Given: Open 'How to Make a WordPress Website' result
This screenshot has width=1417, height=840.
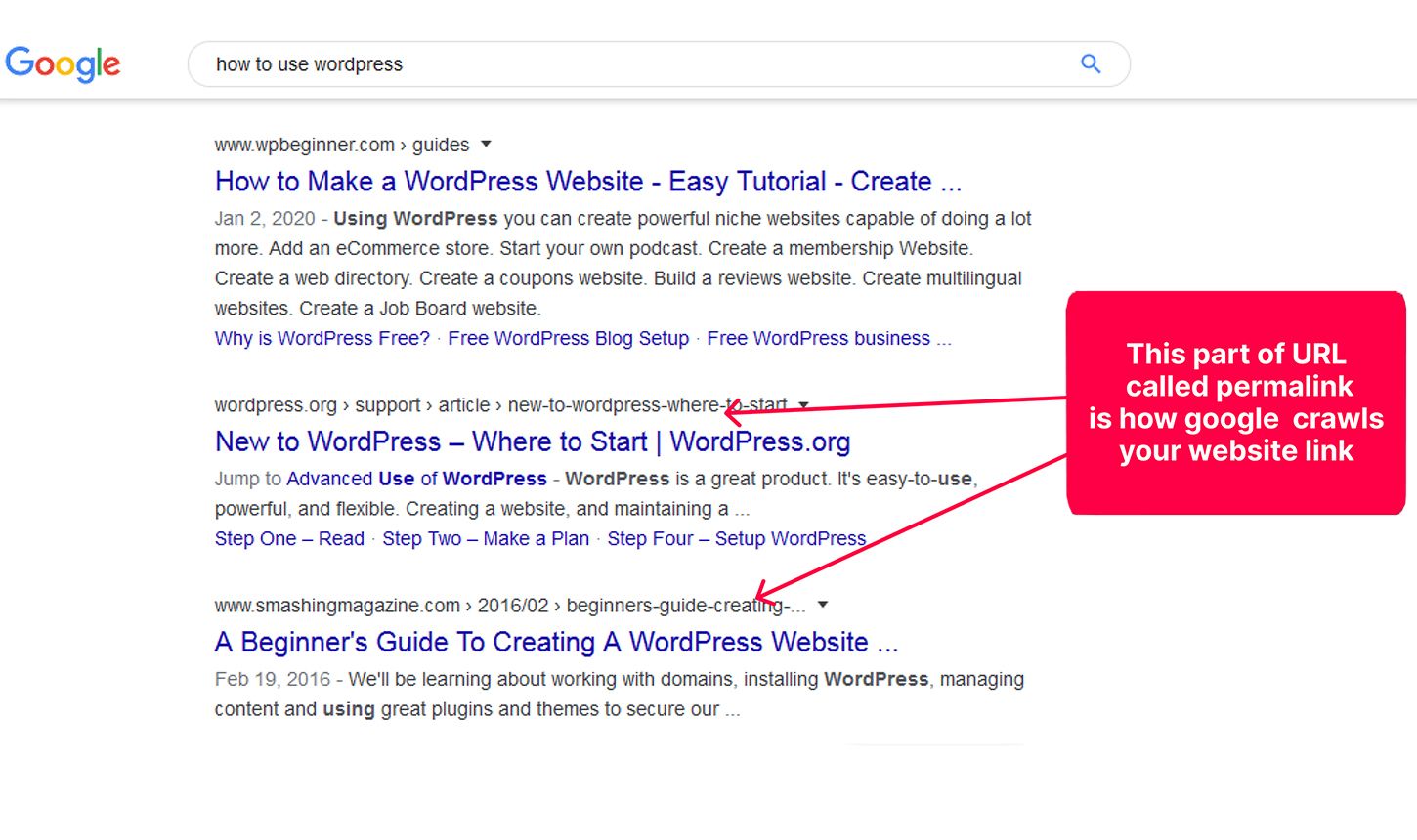Looking at the screenshot, I should (587, 182).
